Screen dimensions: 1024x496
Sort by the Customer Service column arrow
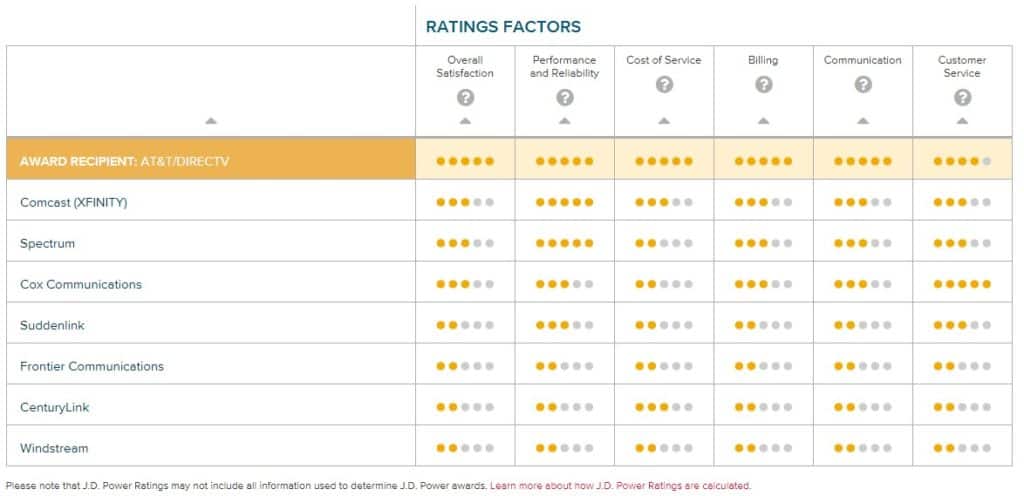962,121
